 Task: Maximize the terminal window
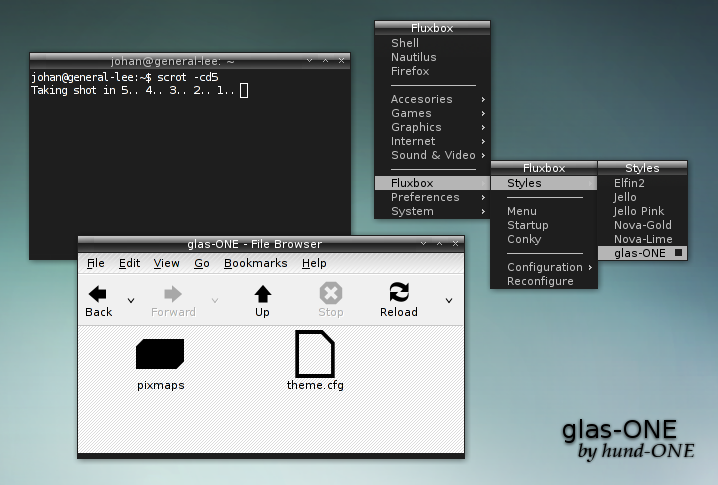pos(326,60)
